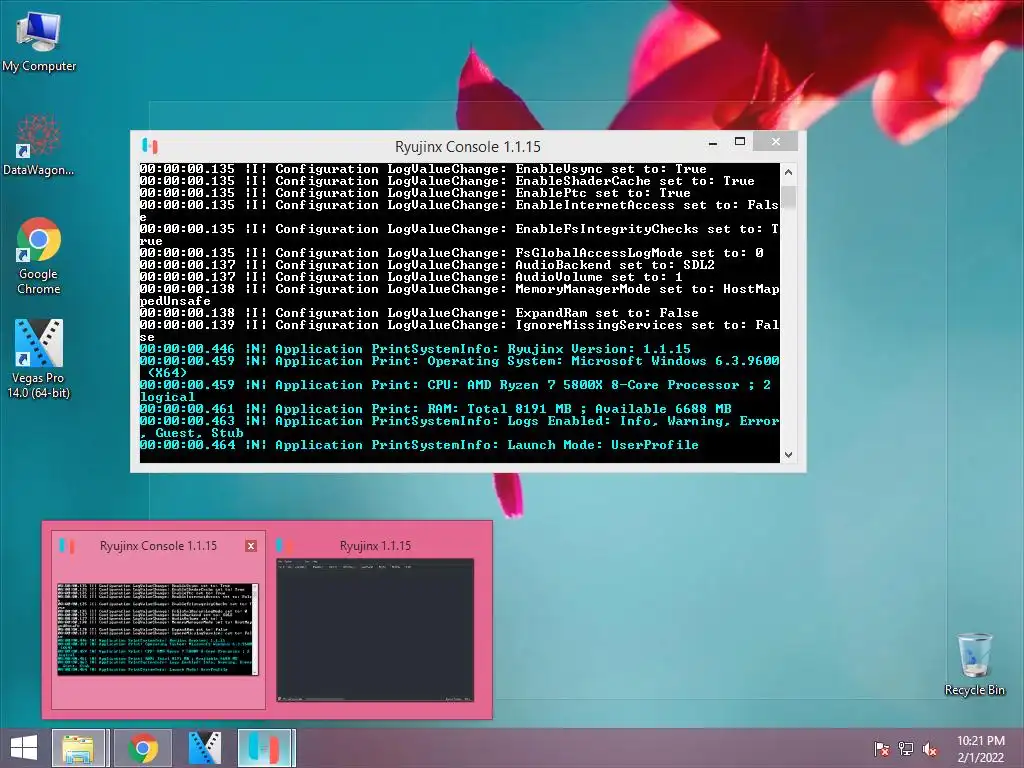
Task: Open My Computer desktop icon
Action: point(39,40)
